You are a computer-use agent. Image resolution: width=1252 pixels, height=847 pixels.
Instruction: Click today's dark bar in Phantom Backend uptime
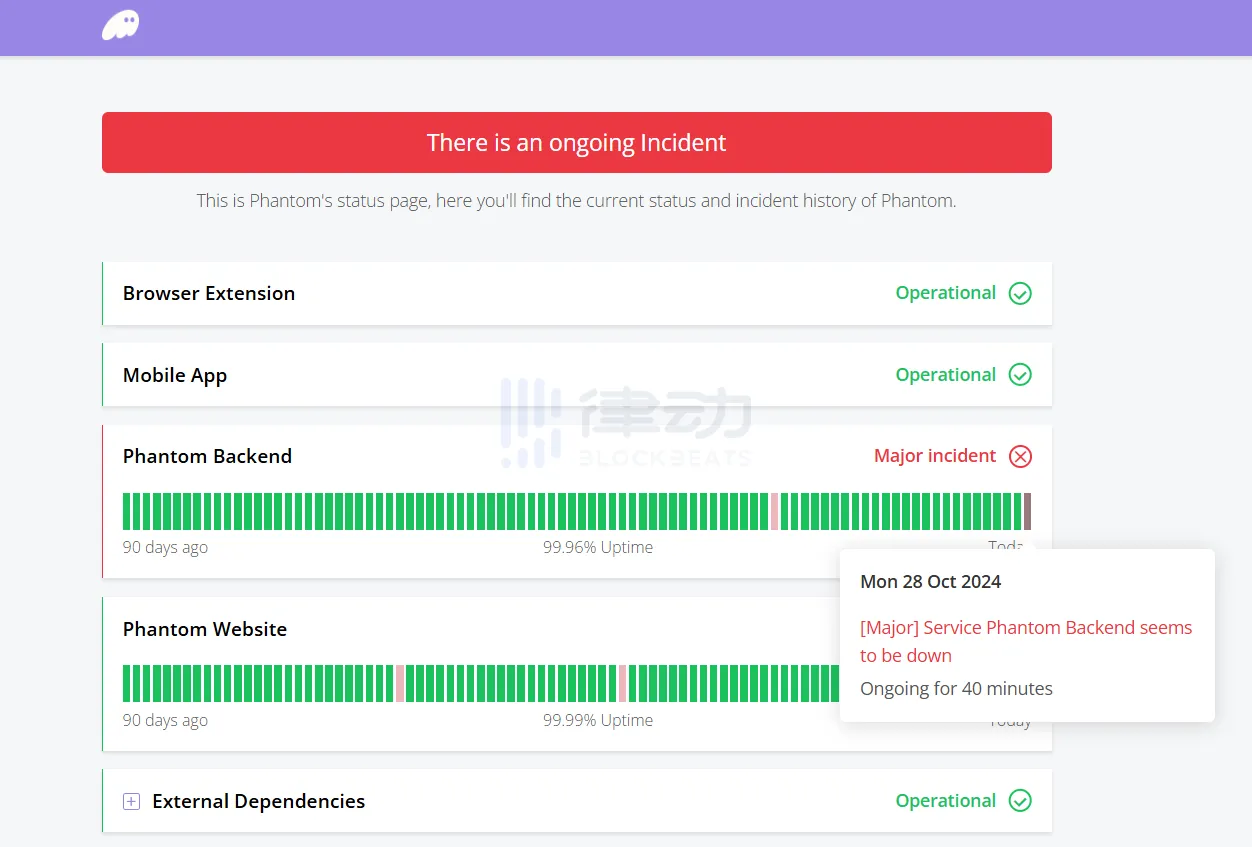1027,511
